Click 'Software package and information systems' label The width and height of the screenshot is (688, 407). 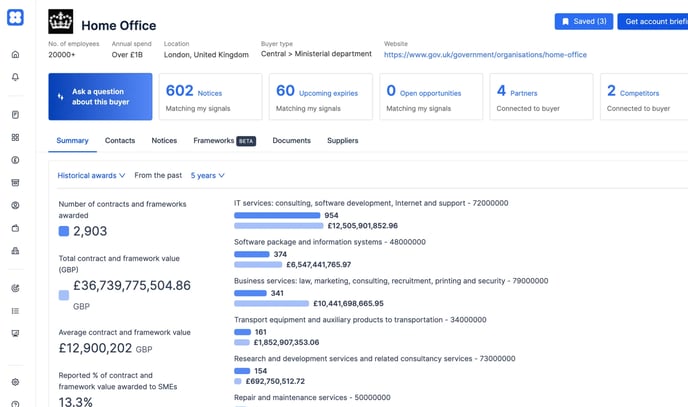pyautogui.click(x=330, y=242)
